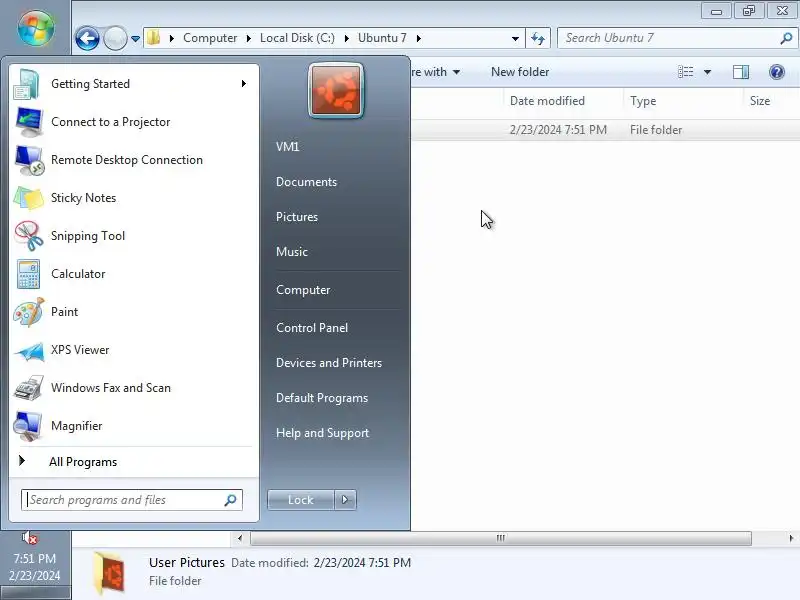Viewport: 800px width, 600px height.
Task: Sort by Type column header
Action: [x=683, y=101]
